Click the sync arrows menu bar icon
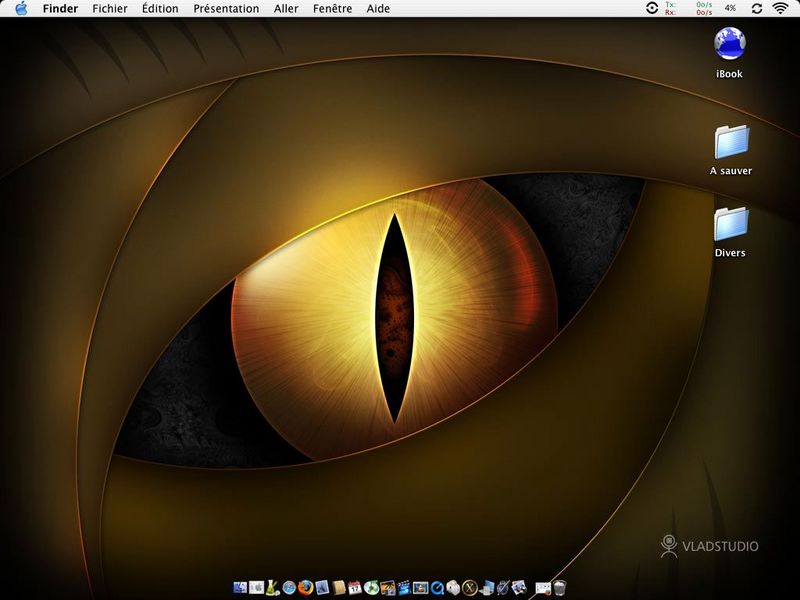The image size is (800, 600). (x=757, y=8)
